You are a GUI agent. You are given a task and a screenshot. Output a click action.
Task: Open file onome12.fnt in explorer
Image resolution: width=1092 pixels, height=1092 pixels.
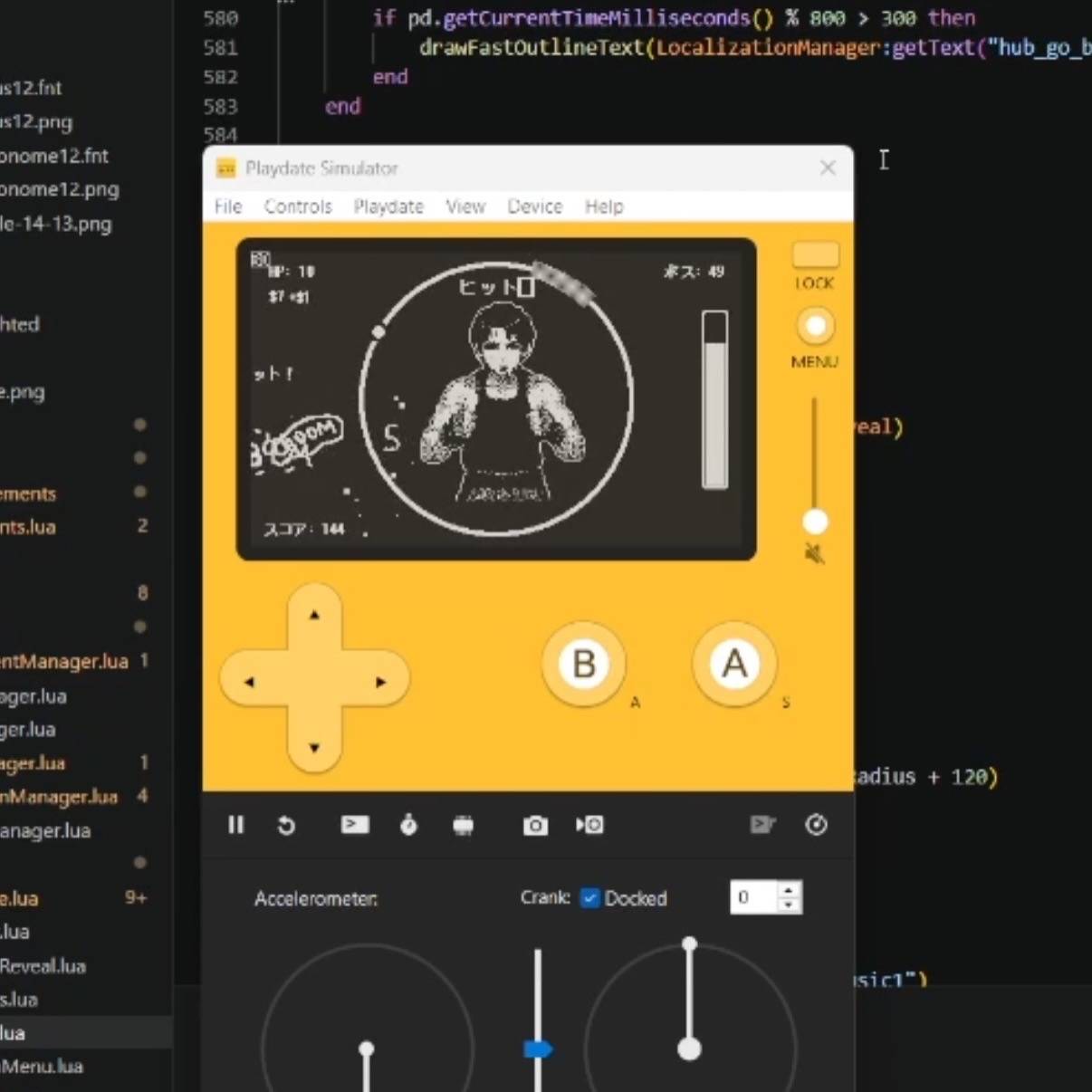[54, 156]
